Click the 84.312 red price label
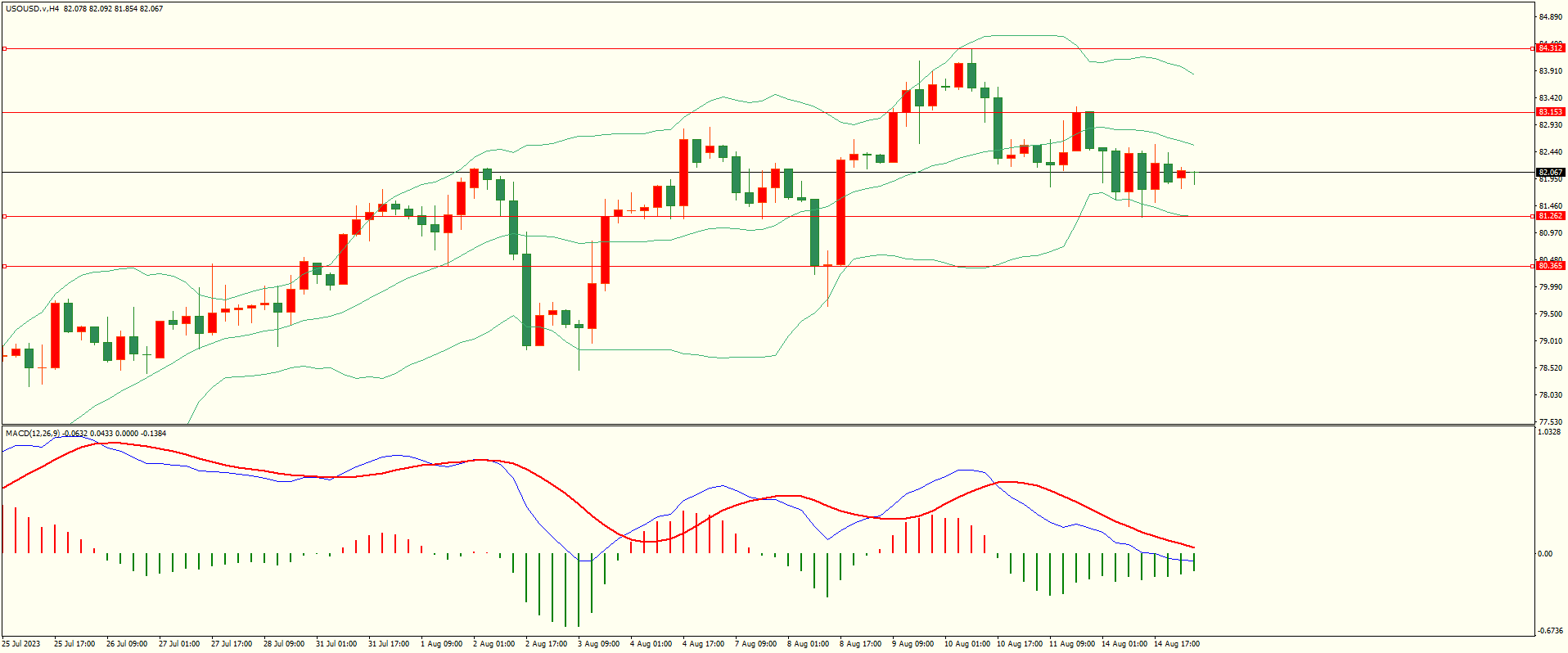Viewport: 1568px width, 653px height. click(1550, 48)
